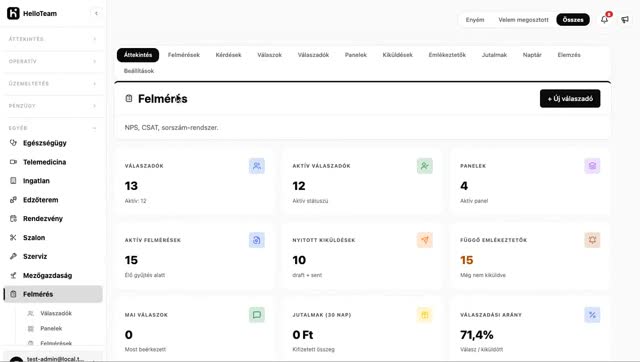
Task: Open the Kiküldések tab
Action: (x=398, y=55)
